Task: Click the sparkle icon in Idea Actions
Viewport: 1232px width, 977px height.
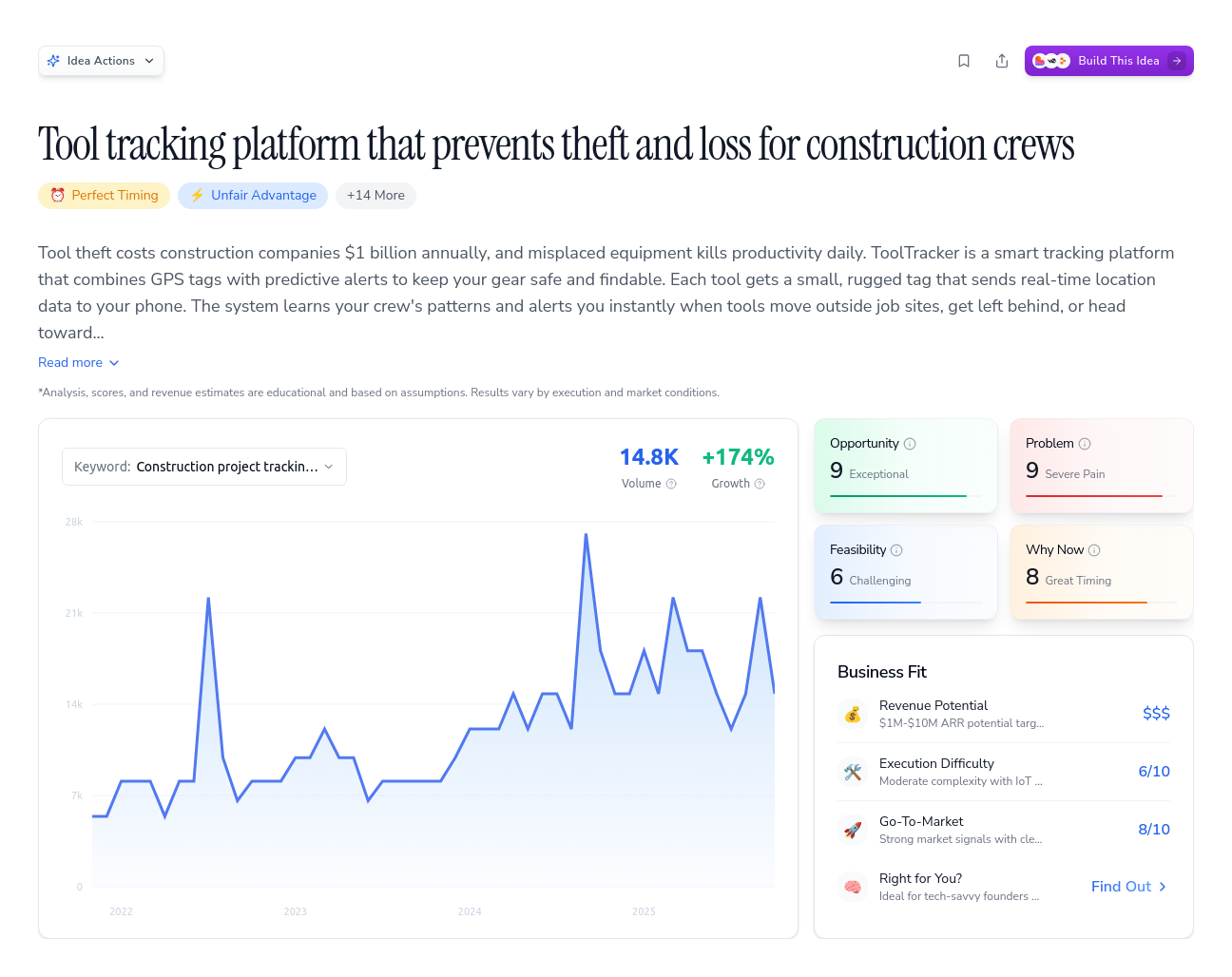Action: click(54, 60)
